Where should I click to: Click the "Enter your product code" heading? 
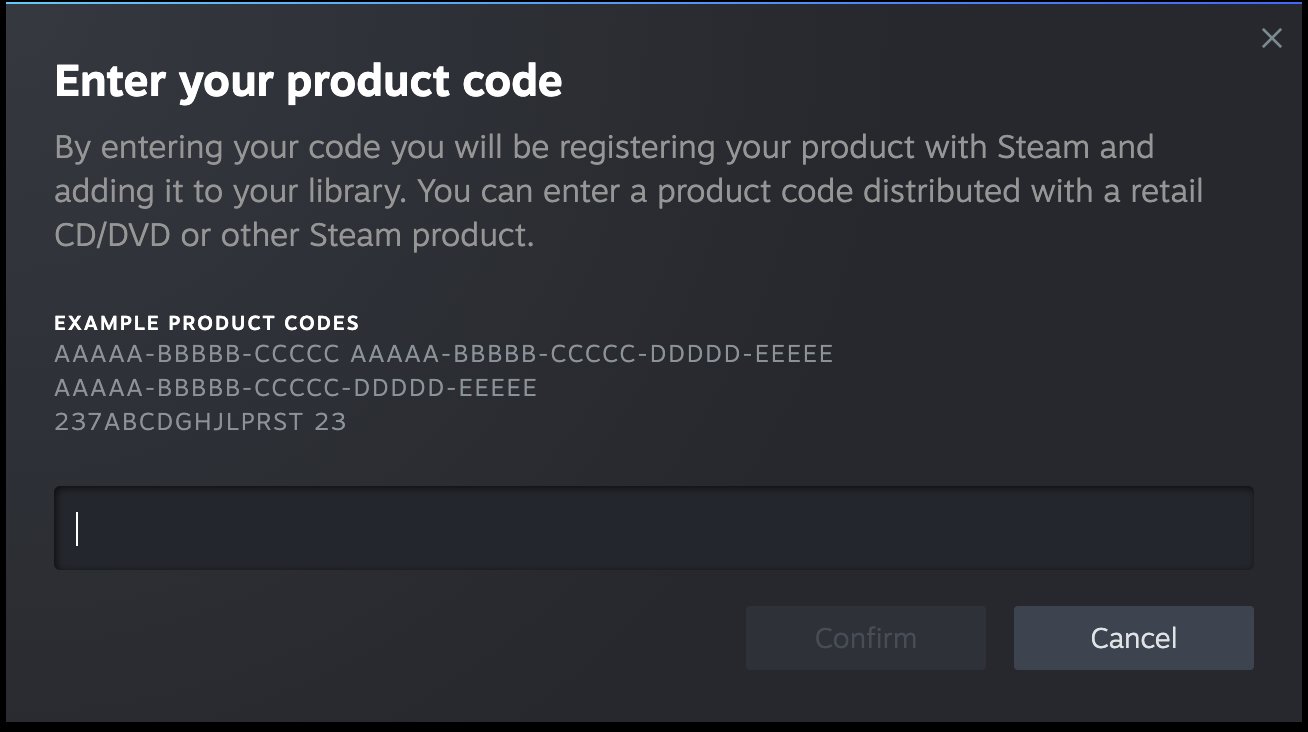[308, 81]
